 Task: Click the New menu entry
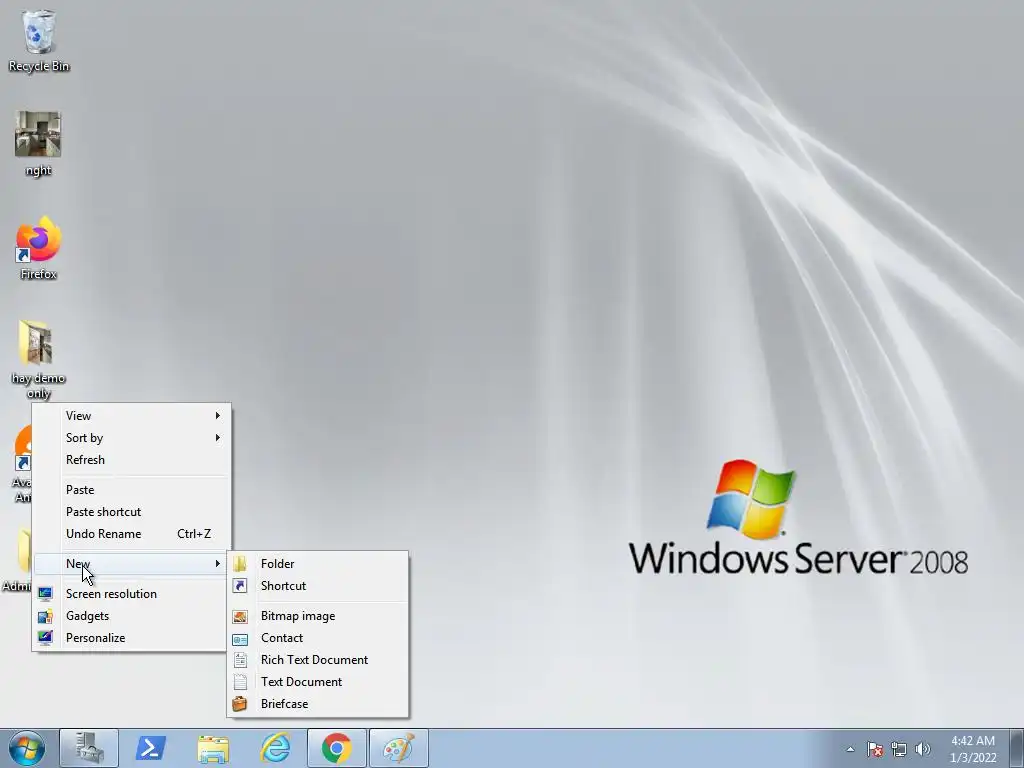(x=131, y=564)
